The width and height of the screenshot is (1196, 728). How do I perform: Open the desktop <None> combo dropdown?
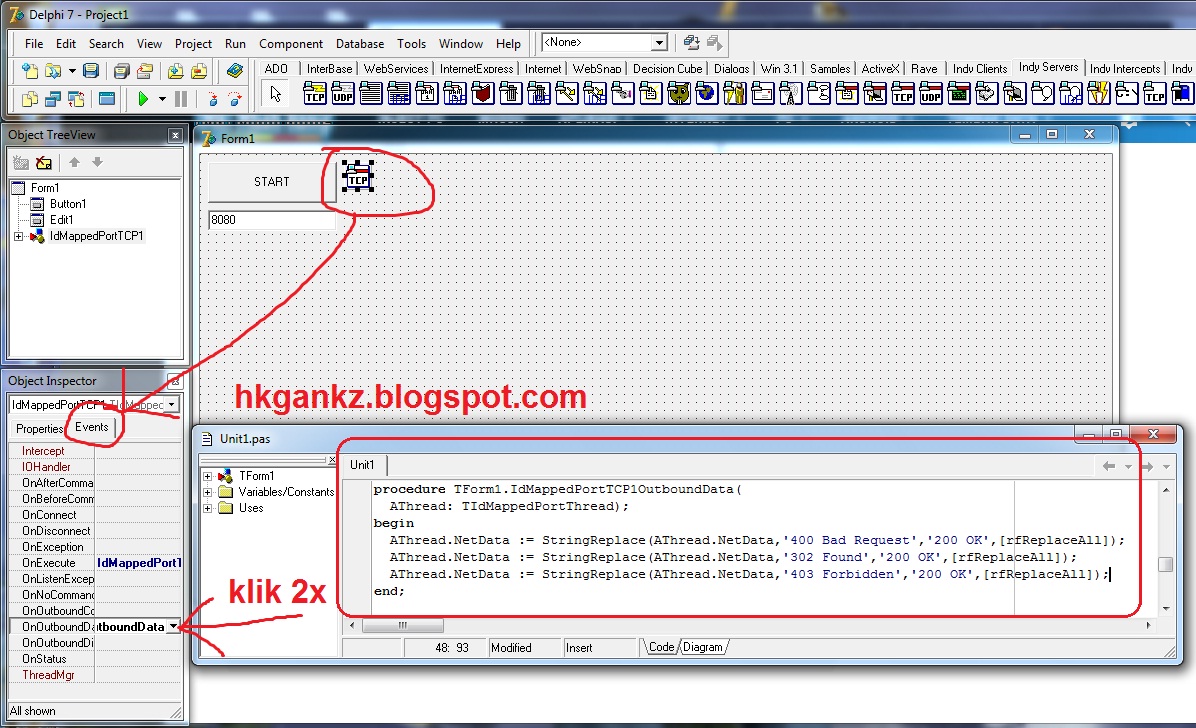coord(659,43)
